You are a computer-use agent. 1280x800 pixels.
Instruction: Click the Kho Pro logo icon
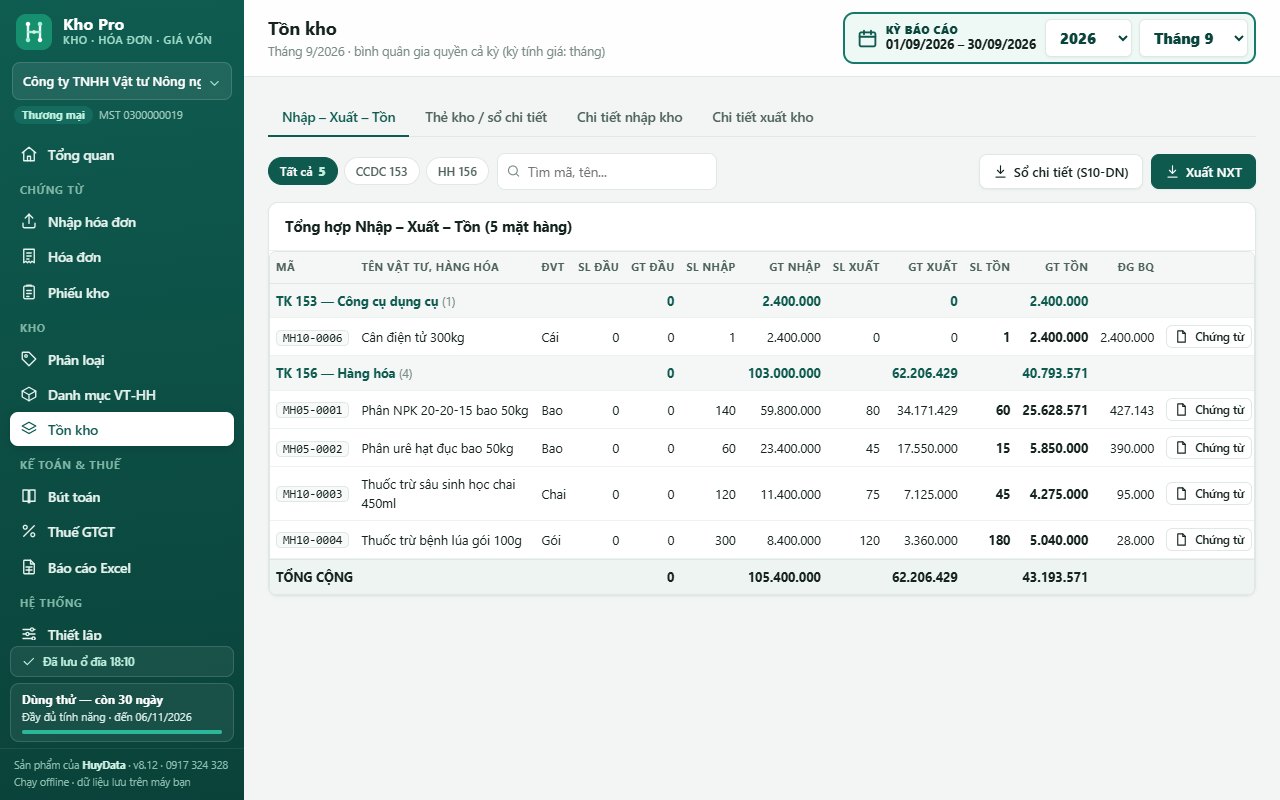34,32
